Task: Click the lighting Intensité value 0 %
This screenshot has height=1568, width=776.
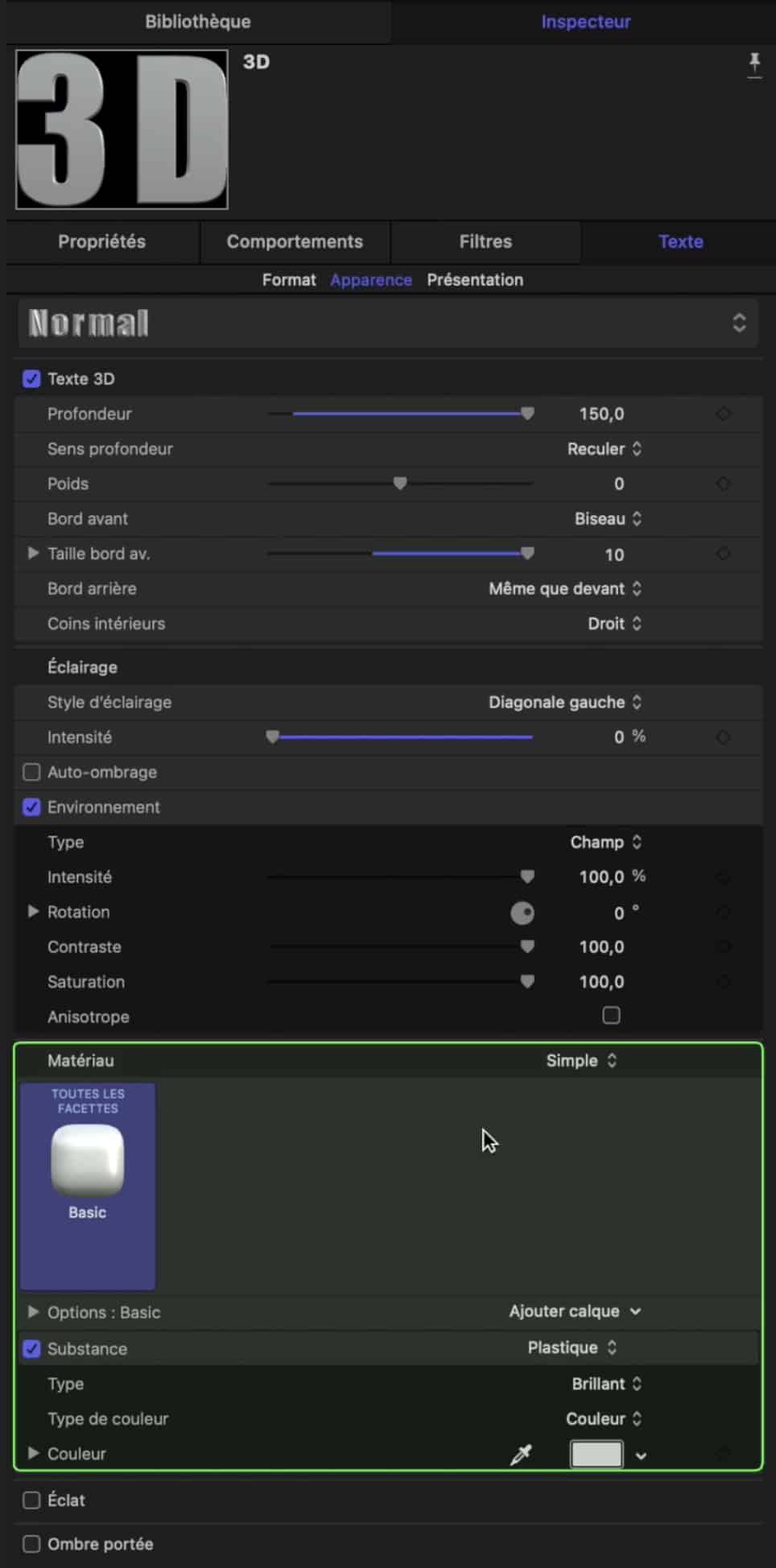Action: tap(629, 737)
